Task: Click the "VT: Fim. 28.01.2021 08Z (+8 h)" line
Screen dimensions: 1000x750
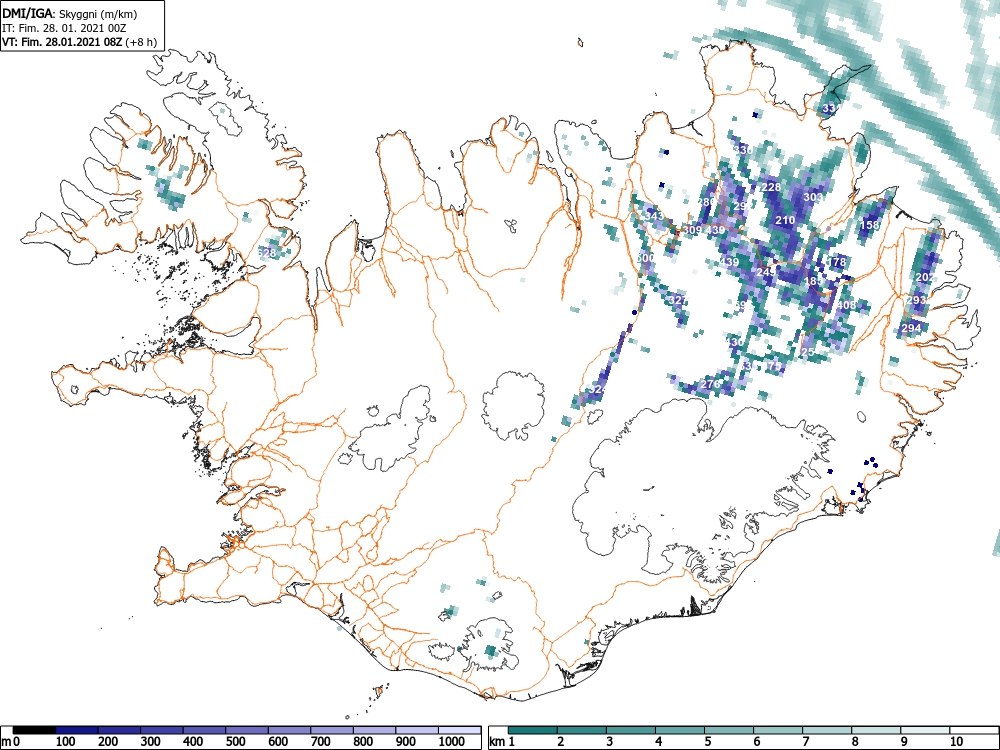Action: coord(79,42)
